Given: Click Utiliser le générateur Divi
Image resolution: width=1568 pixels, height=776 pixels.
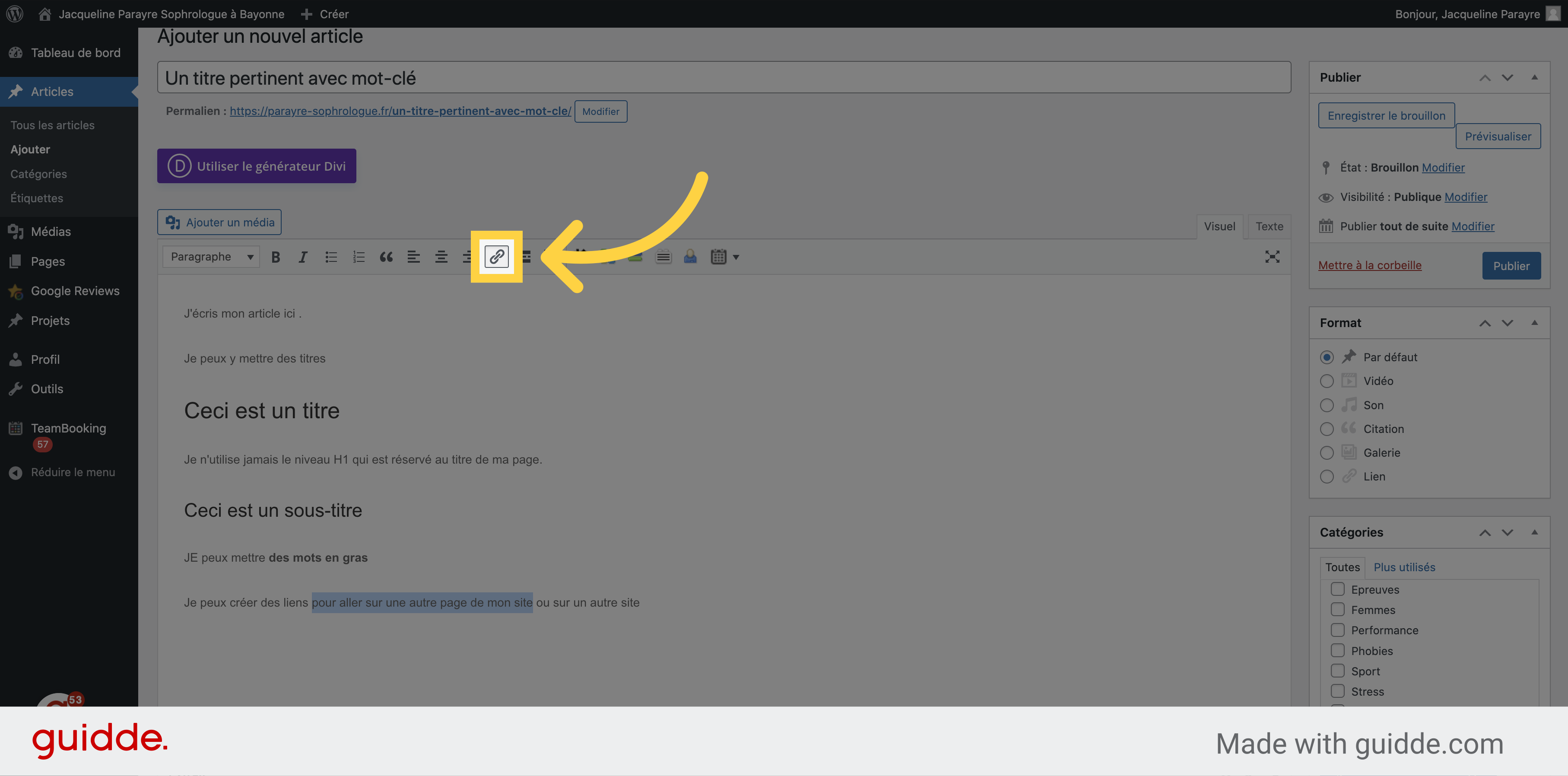Looking at the screenshot, I should [x=256, y=166].
